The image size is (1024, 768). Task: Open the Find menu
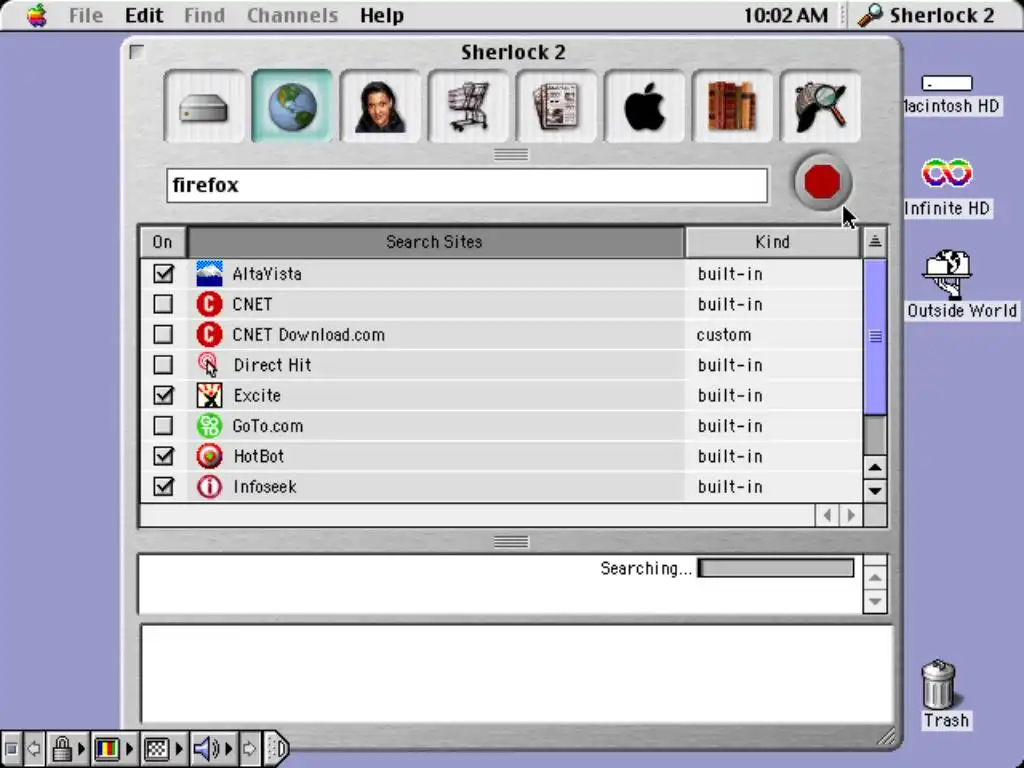click(x=204, y=15)
